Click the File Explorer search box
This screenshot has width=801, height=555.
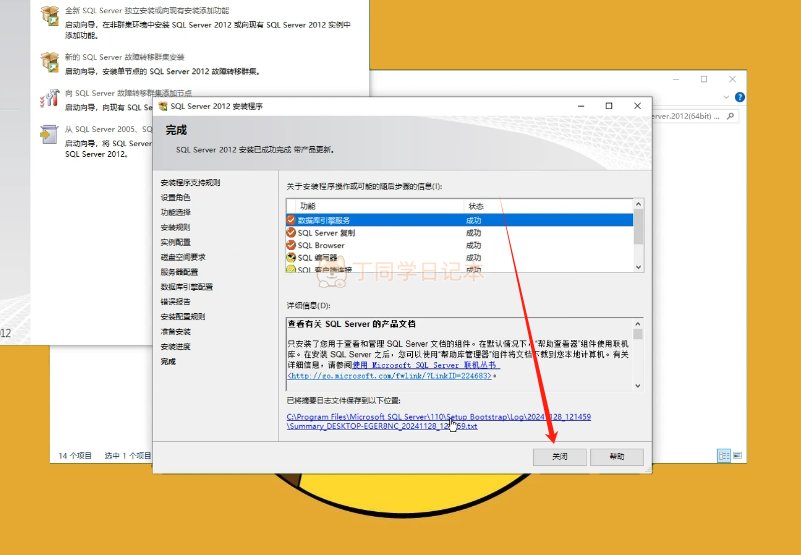[x=695, y=117]
